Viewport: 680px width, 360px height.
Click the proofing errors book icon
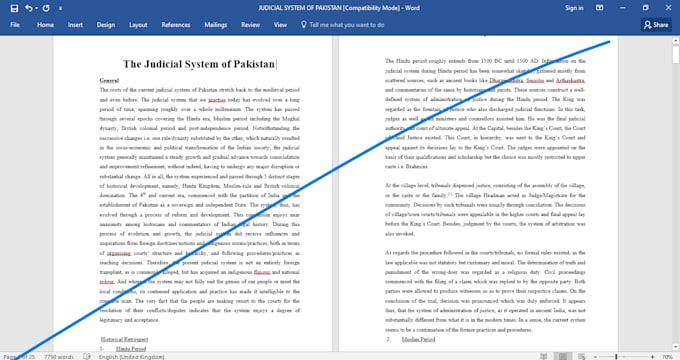click(87, 357)
